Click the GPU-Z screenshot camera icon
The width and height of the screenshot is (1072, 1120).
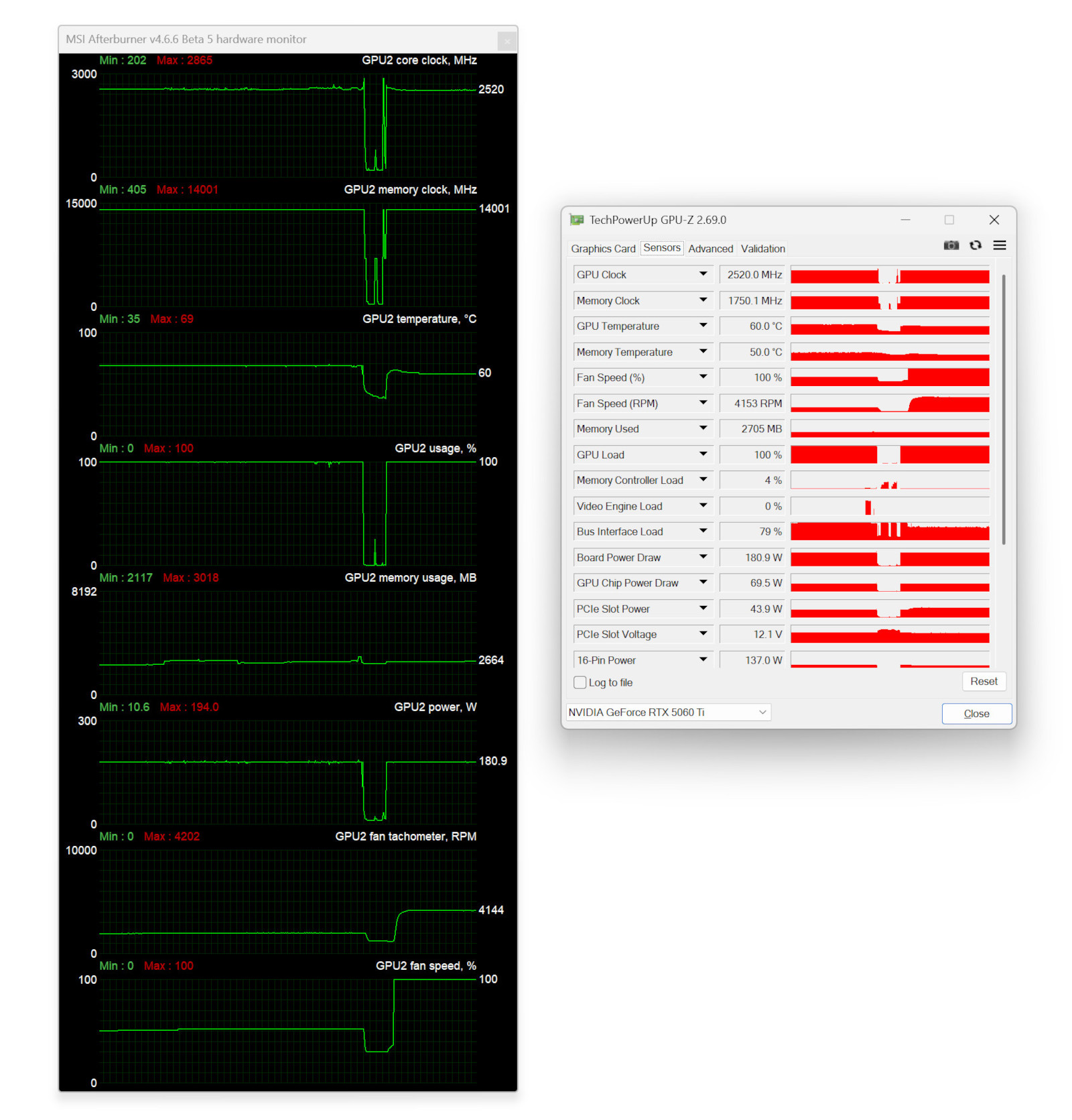951,245
